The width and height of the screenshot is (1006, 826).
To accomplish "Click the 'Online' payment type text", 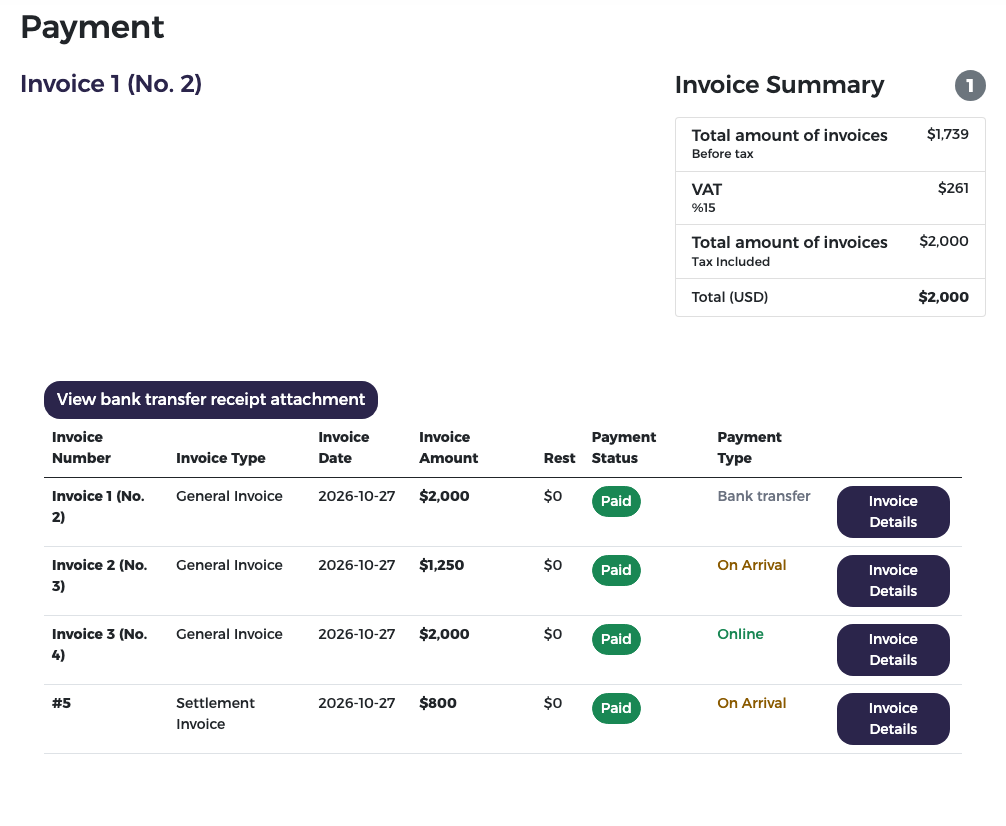I will coord(740,634).
